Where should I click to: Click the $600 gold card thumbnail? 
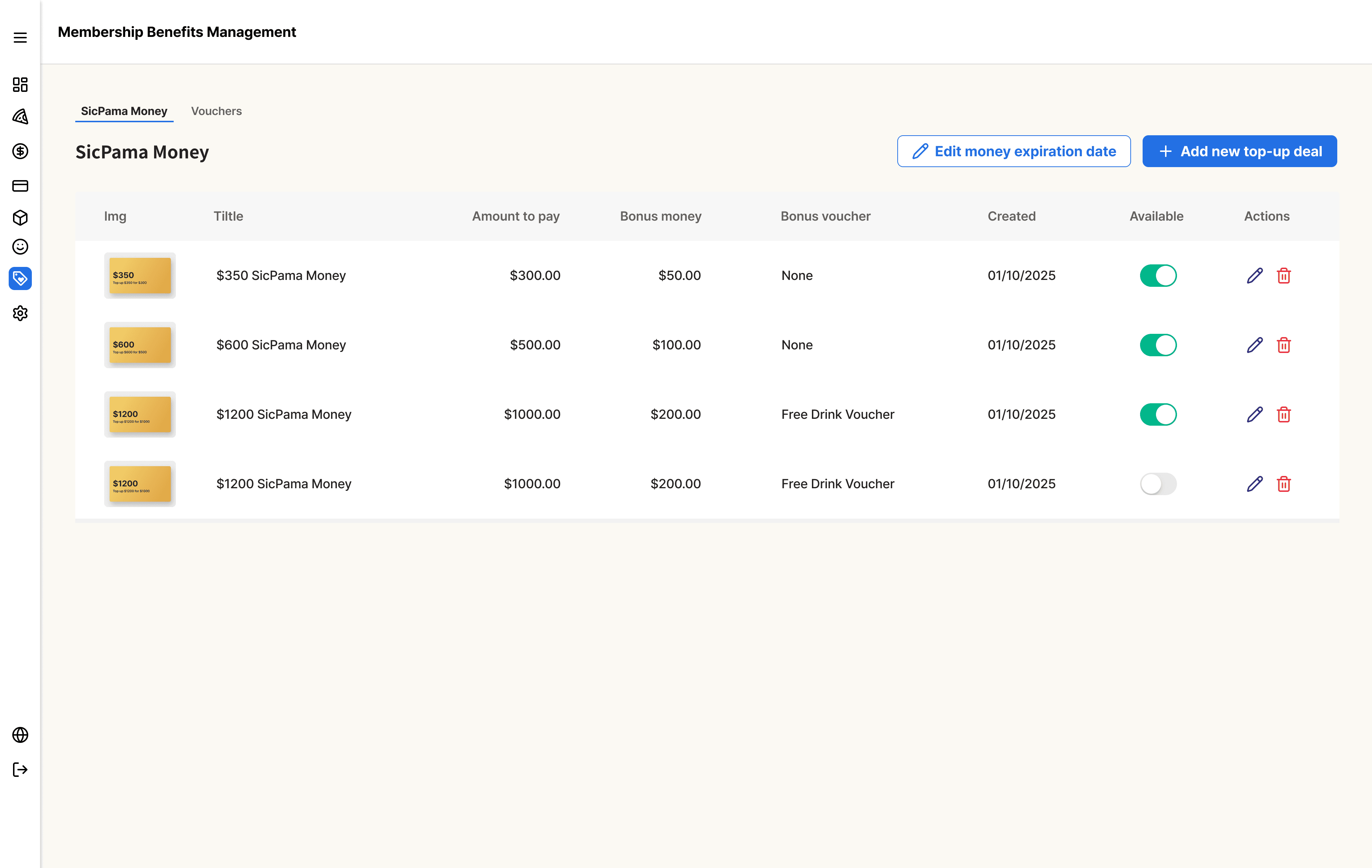point(140,345)
